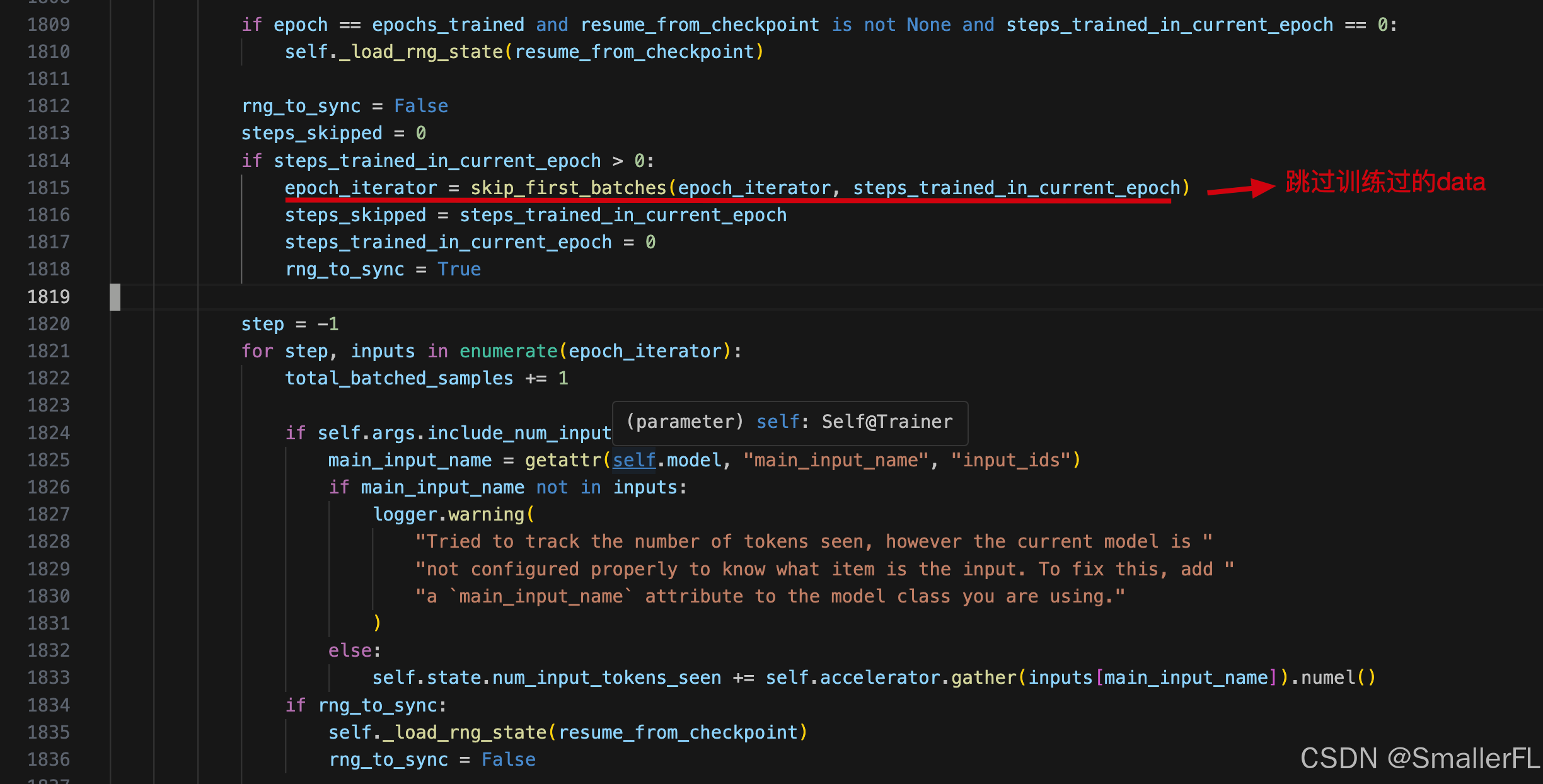Click the cursor marker on line 1819

tap(115, 297)
